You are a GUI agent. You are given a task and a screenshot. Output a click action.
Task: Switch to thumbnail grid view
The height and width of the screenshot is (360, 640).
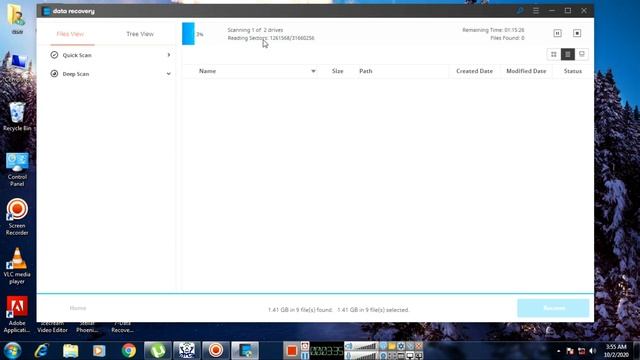coord(553,54)
